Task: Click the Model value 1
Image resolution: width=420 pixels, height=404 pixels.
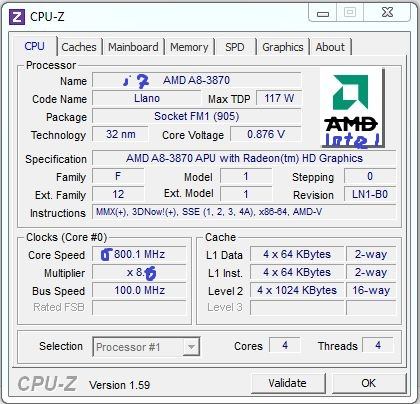Action: coord(246,176)
